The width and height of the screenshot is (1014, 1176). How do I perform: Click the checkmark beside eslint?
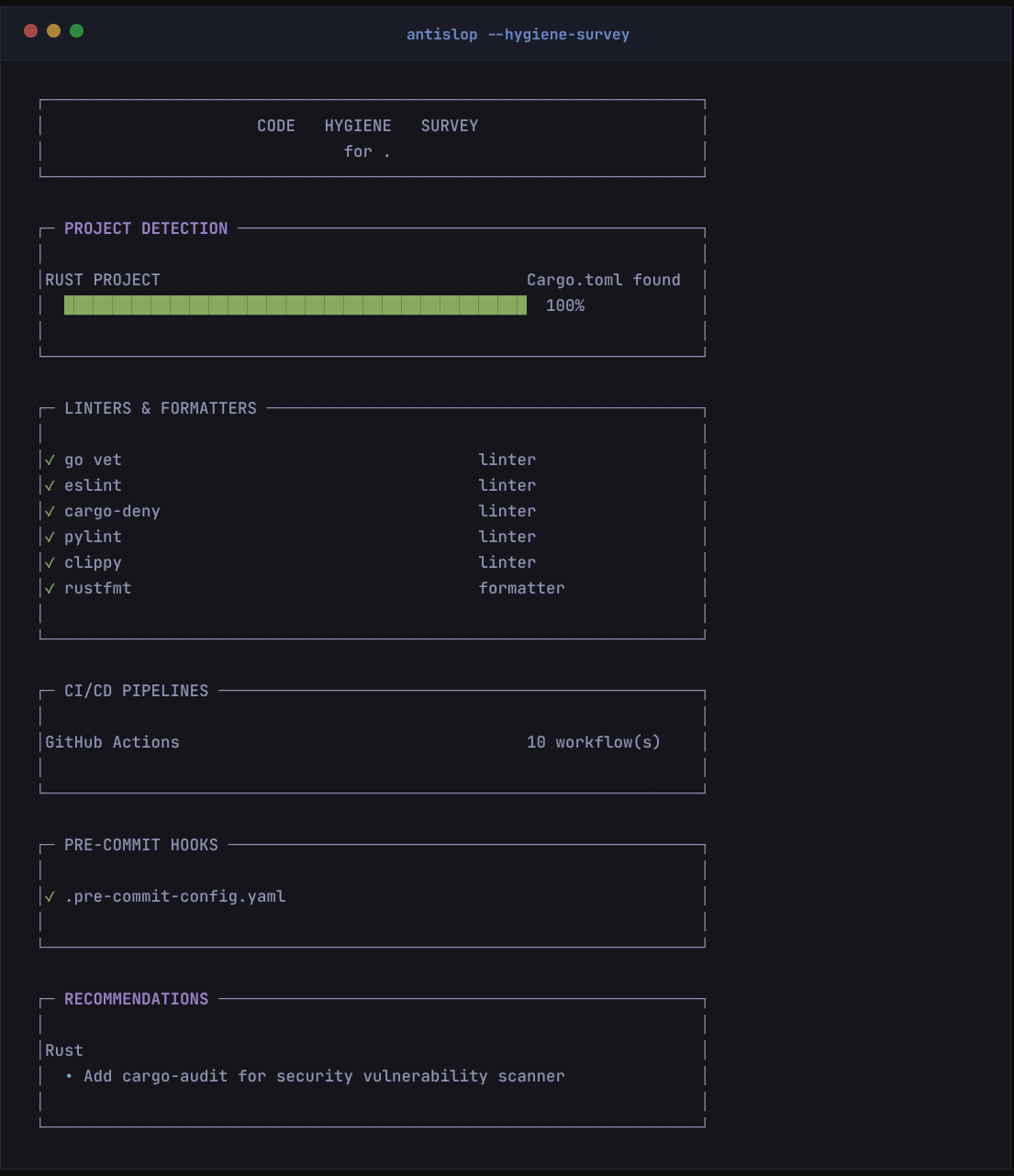coord(50,485)
